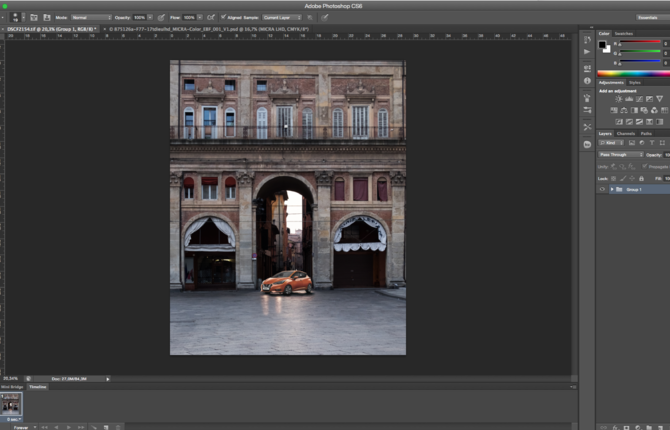Image resolution: width=670 pixels, height=430 pixels.
Task: Switch to the Styles panel tab
Action: pyautogui.click(x=635, y=82)
